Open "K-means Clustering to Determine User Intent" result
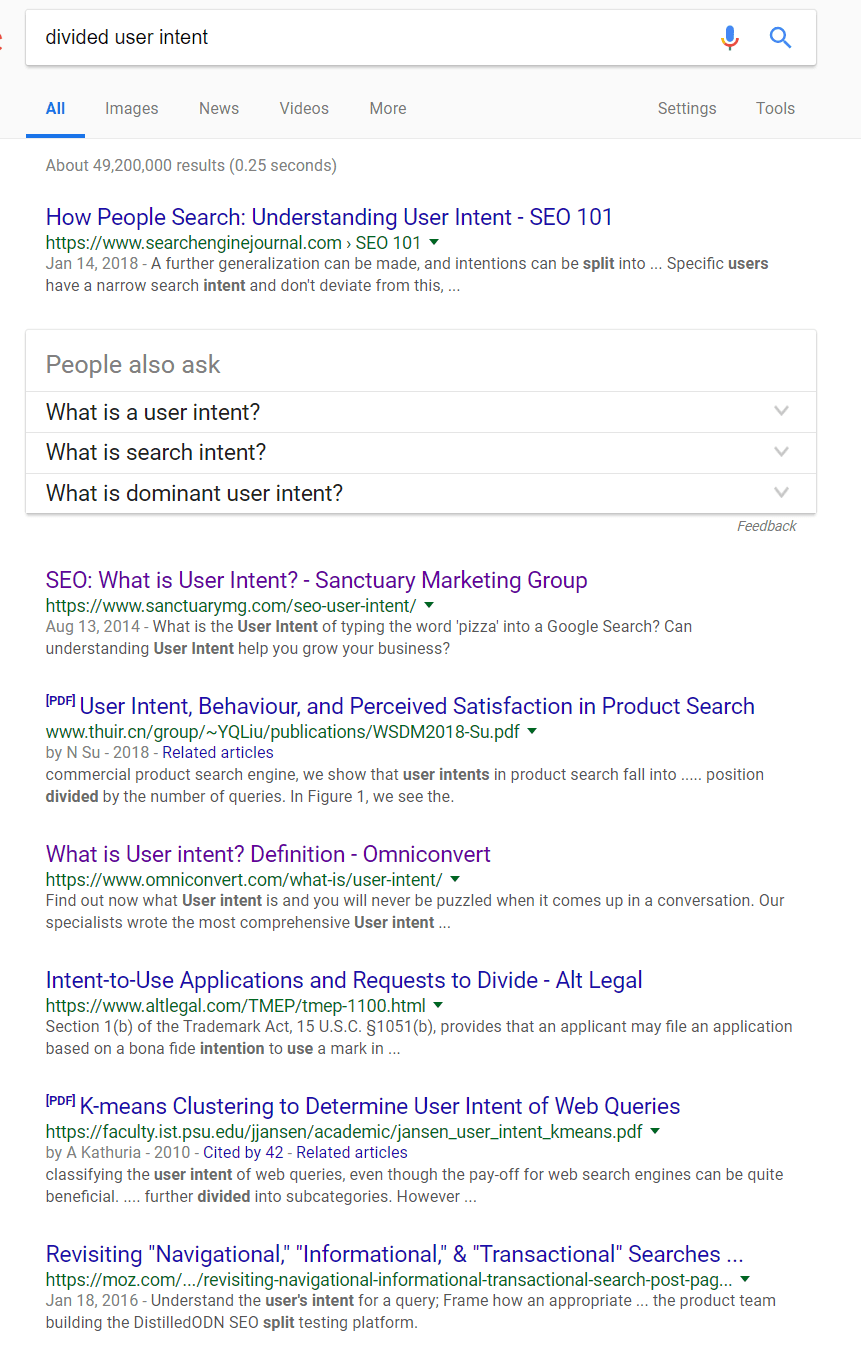861x1350 pixels. pos(380,1106)
